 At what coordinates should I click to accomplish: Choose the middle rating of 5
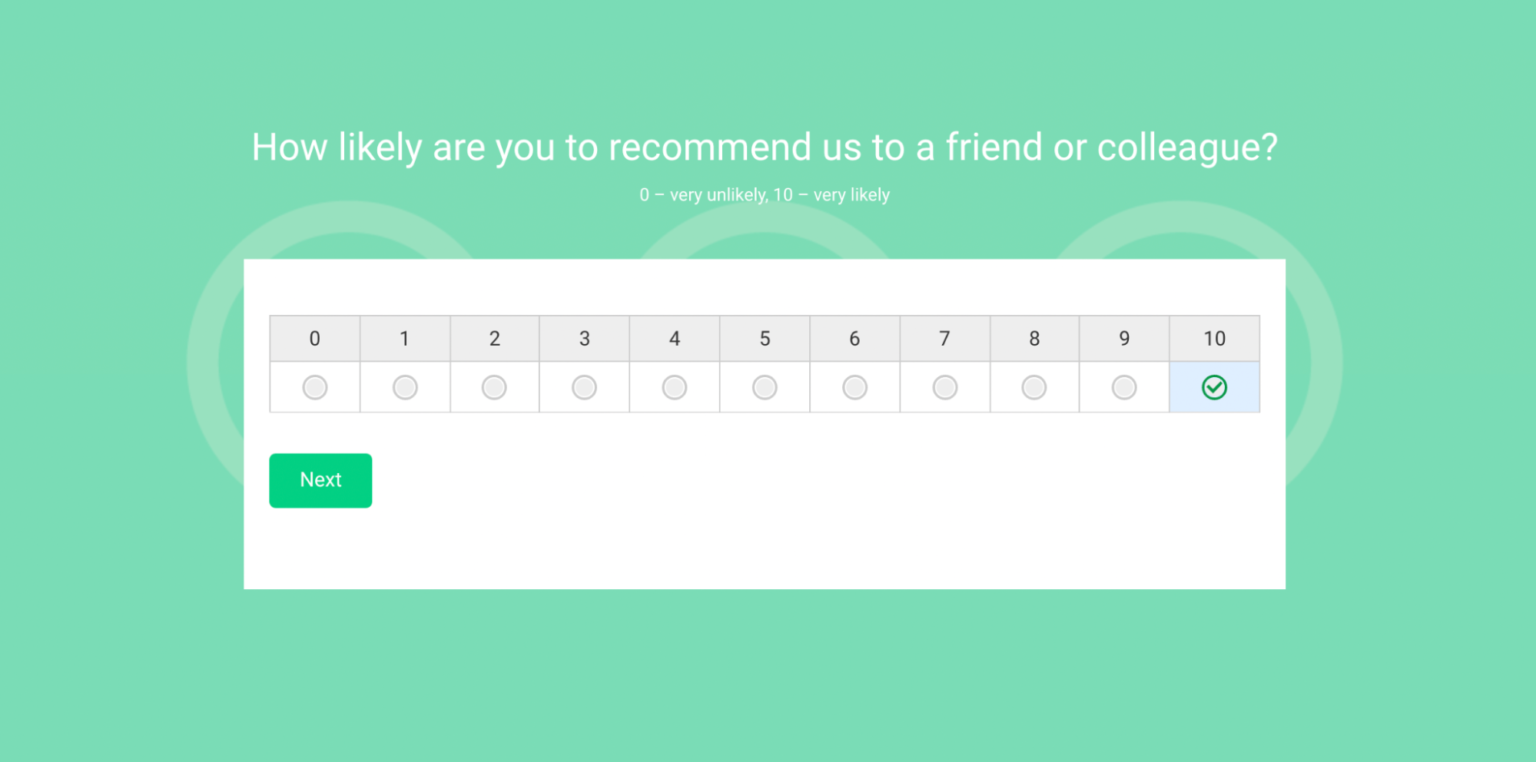point(764,387)
